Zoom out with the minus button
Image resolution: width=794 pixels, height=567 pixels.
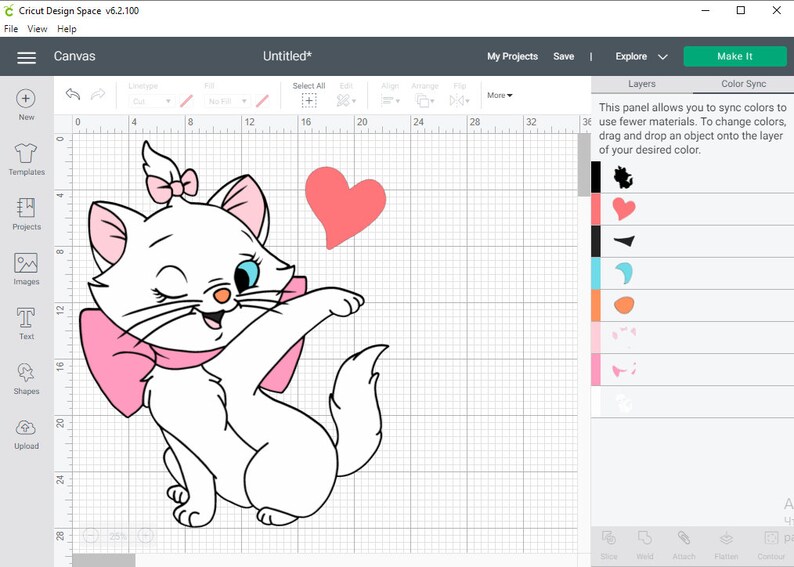[91, 536]
